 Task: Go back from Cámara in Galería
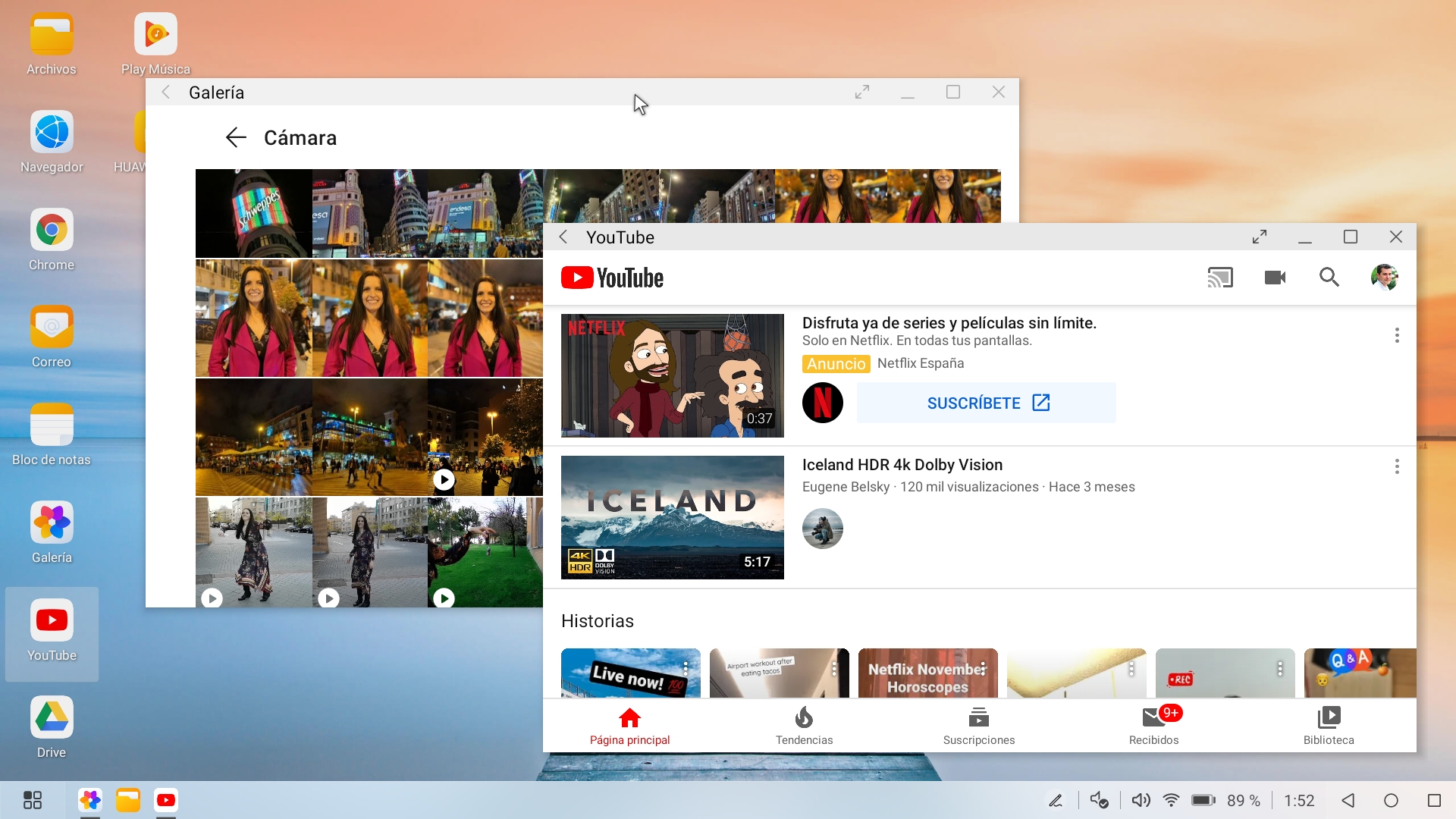click(x=236, y=137)
